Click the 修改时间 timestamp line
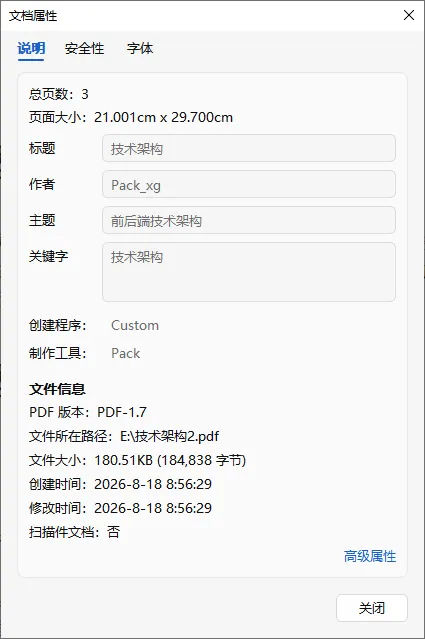 coord(120,508)
